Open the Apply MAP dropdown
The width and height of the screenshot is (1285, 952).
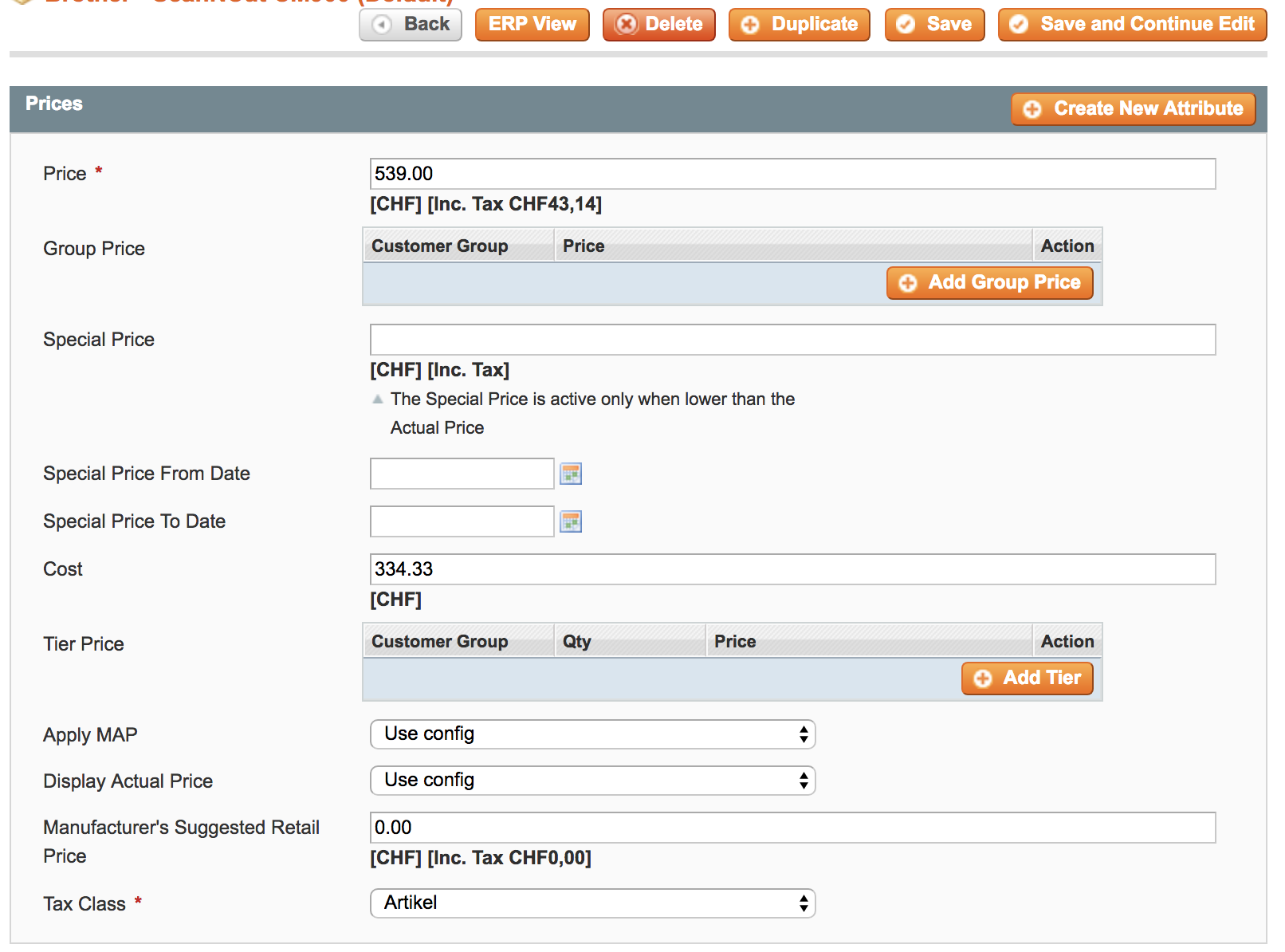pyautogui.click(x=592, y=734)
